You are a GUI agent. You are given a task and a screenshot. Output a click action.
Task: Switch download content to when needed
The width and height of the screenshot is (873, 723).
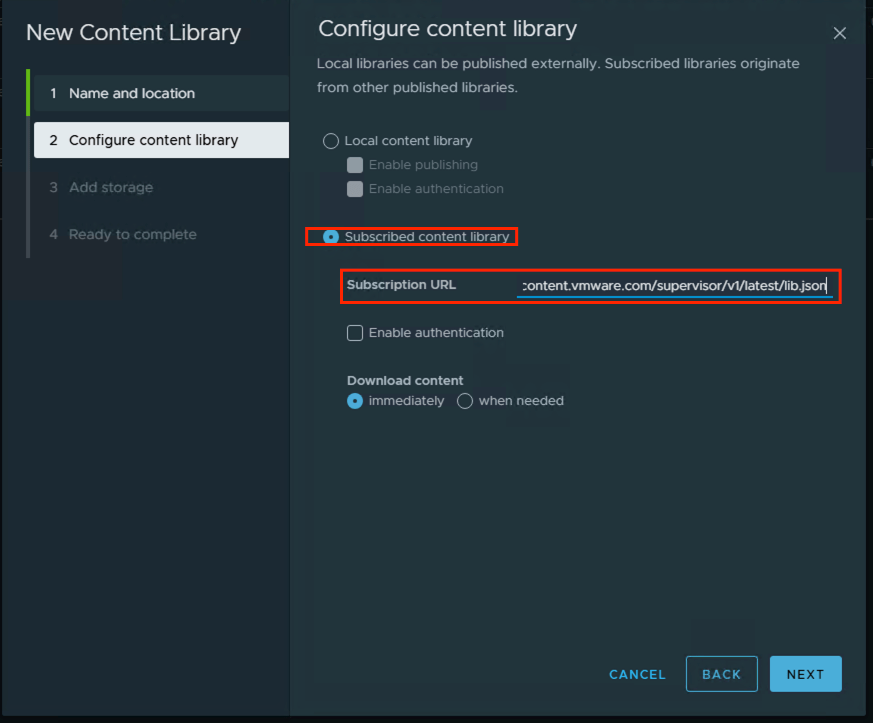[x=465, y=401]
